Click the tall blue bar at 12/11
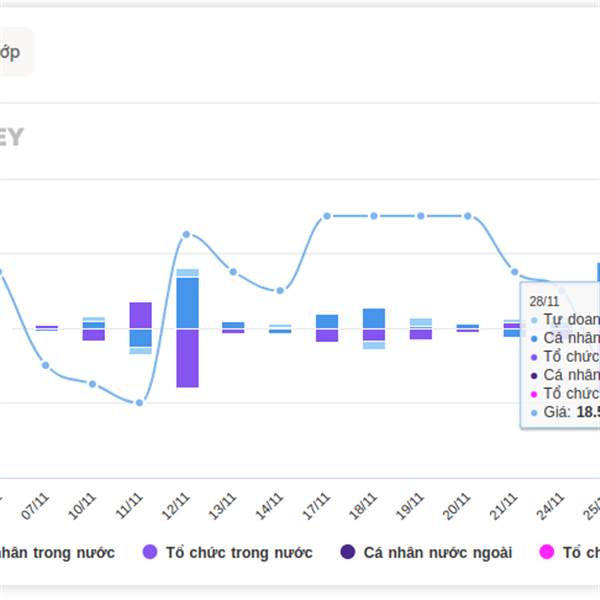The height and width of the screenshot is (600, 600). pos(187,302)
